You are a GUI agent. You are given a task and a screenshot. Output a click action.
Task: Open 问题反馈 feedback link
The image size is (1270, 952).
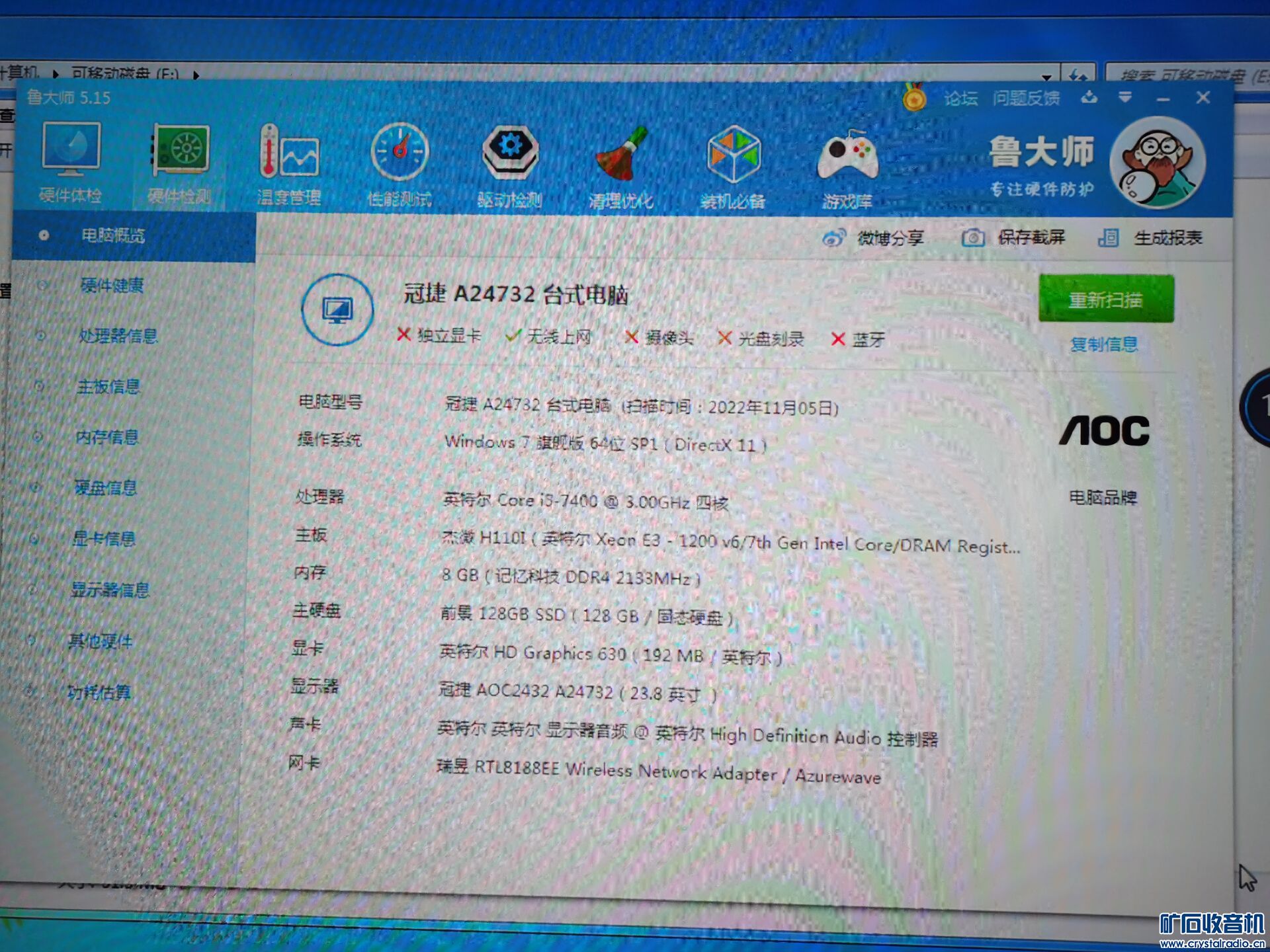click(x=1026, y=99)
